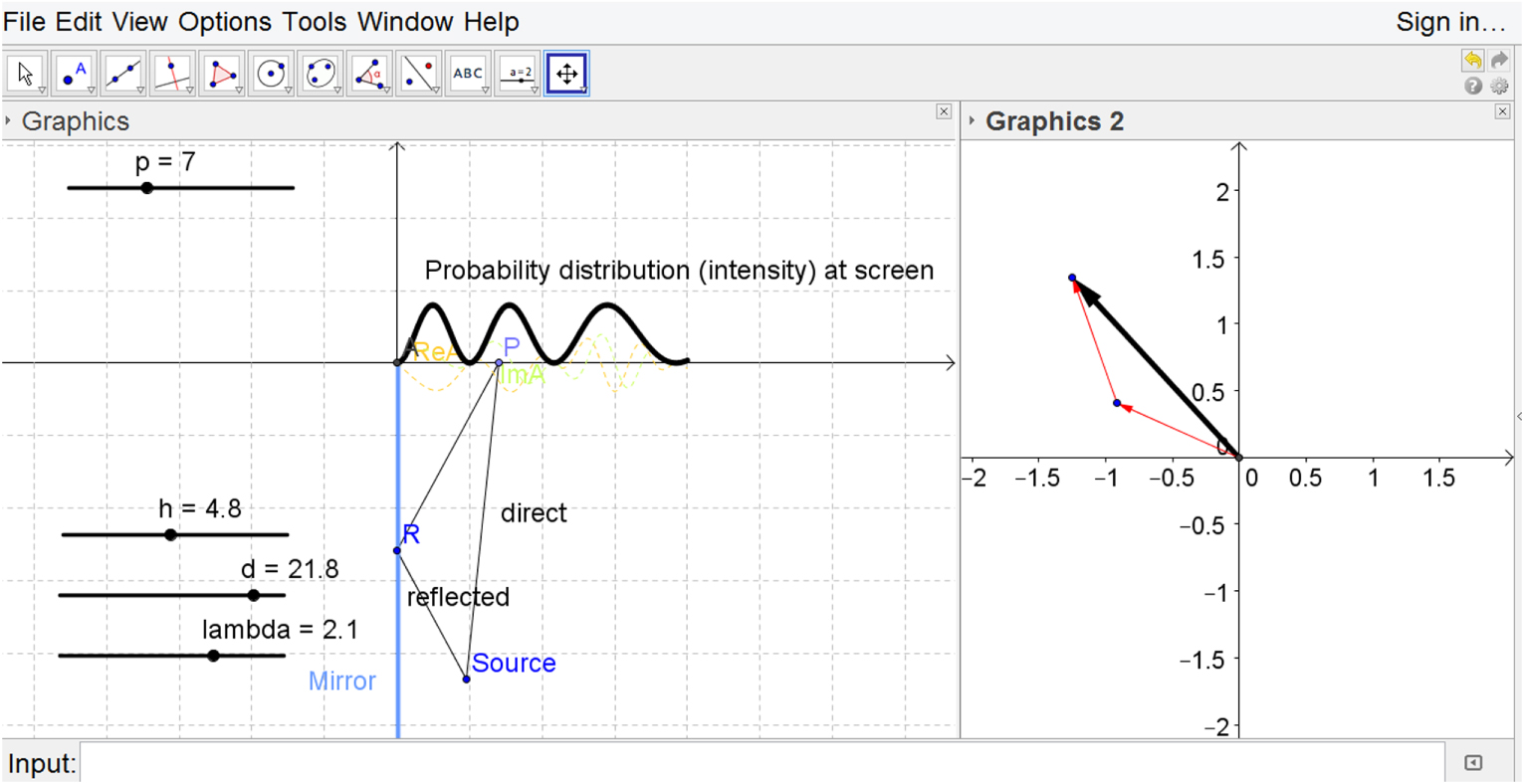The height and width of the screenshot is (784, 1523).
Task: Select the Move tool
Action: click(27, 72)
